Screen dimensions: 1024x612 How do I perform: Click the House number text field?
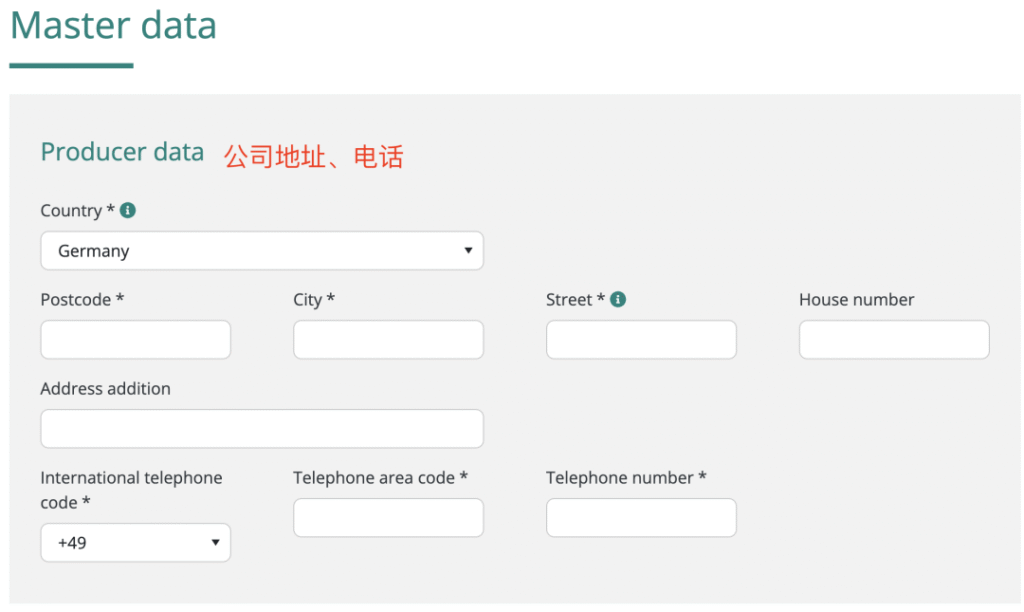(x=894, y=340)
